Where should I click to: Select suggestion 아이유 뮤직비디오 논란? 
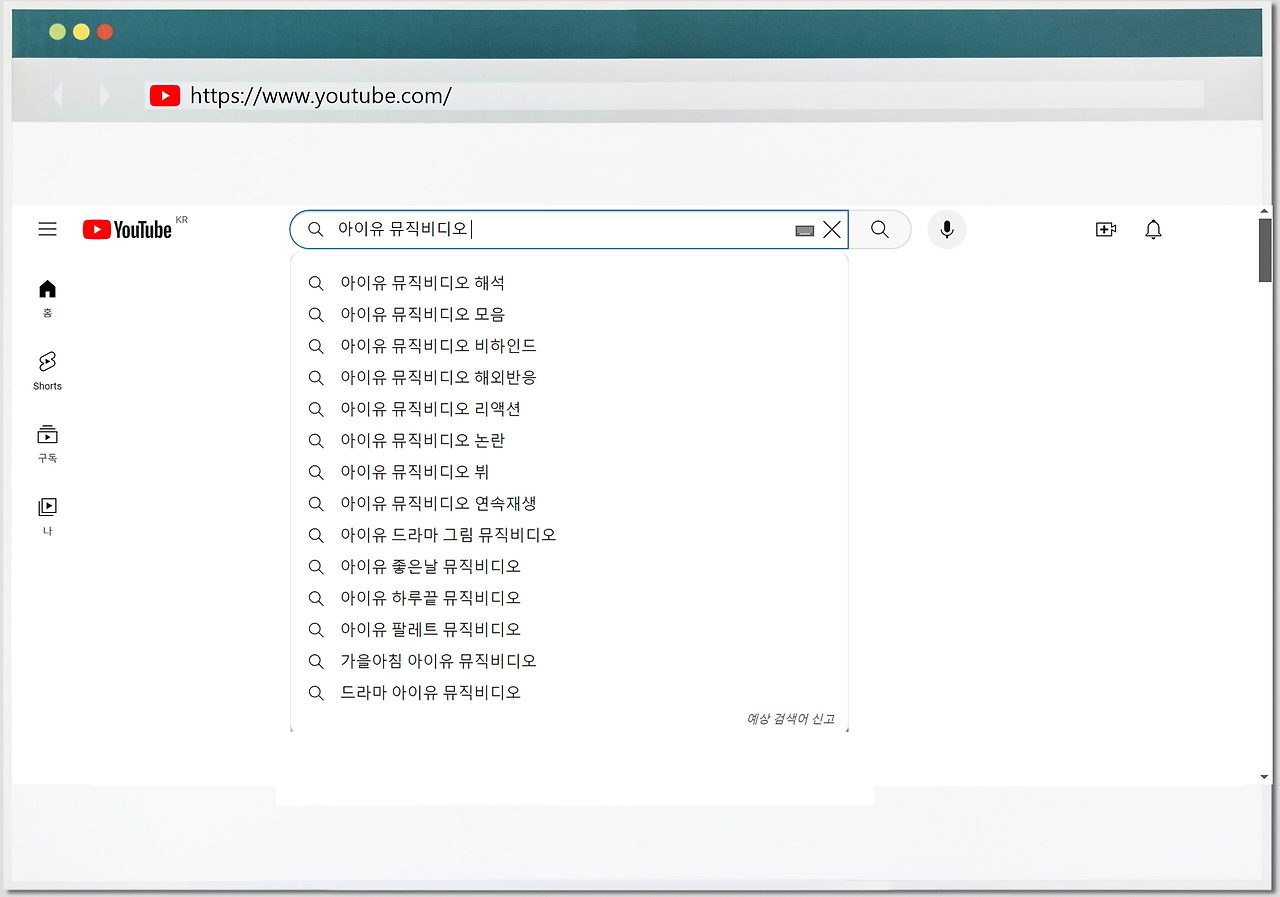click(569, 440)
